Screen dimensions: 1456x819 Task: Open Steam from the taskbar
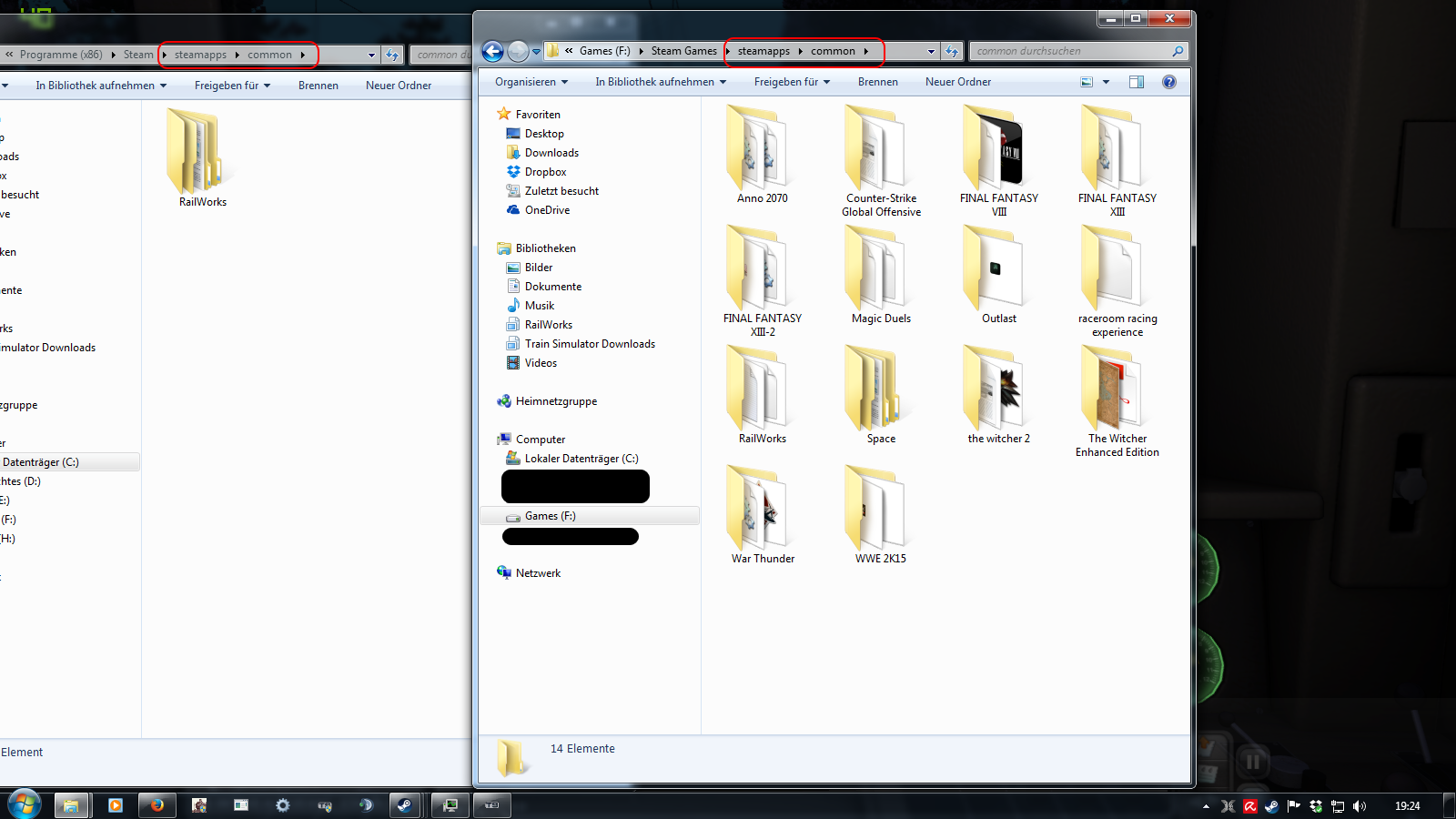click(x=405, y=805)
